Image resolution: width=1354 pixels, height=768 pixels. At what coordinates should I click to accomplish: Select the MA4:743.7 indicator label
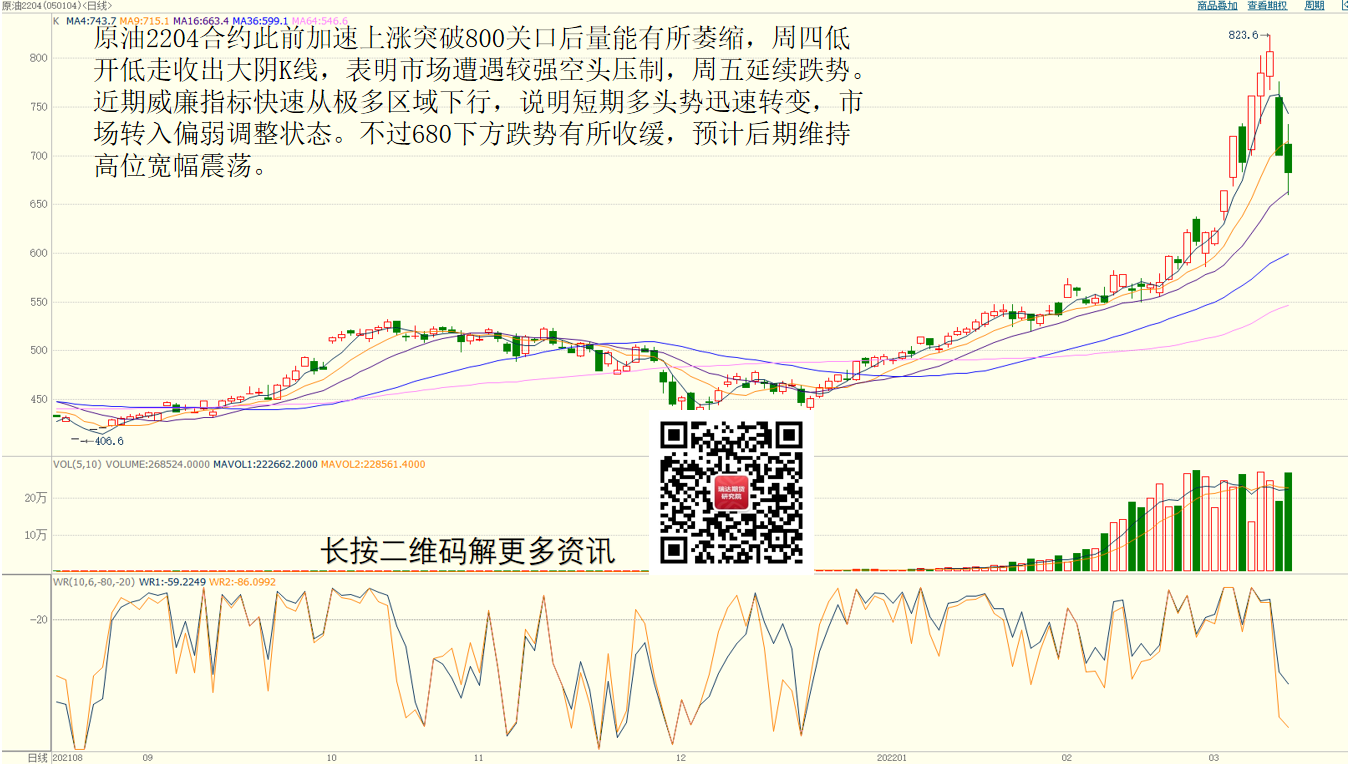91,21
